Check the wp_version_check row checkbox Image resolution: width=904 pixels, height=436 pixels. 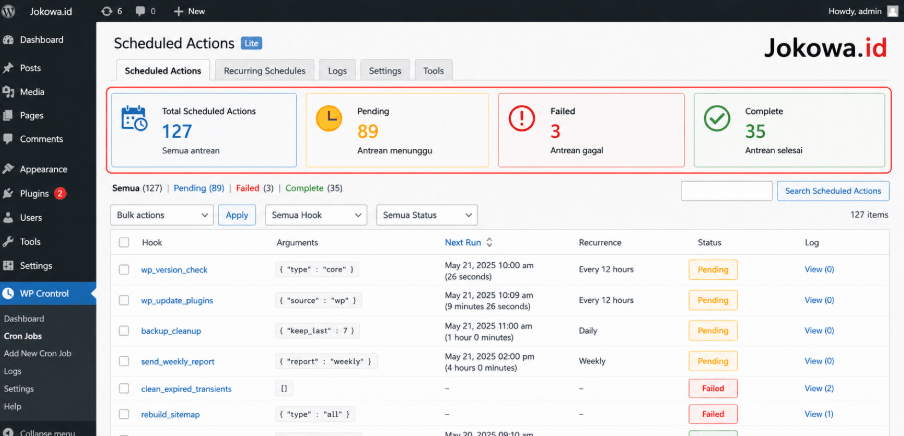124,269
